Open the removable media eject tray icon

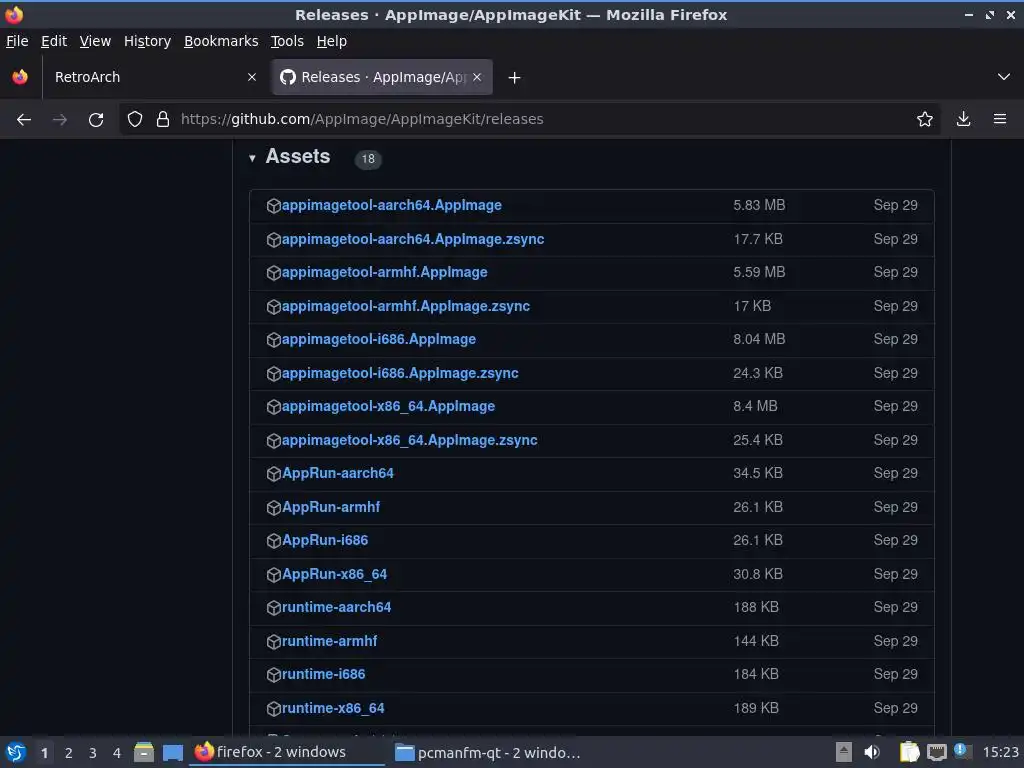[844, 752]
